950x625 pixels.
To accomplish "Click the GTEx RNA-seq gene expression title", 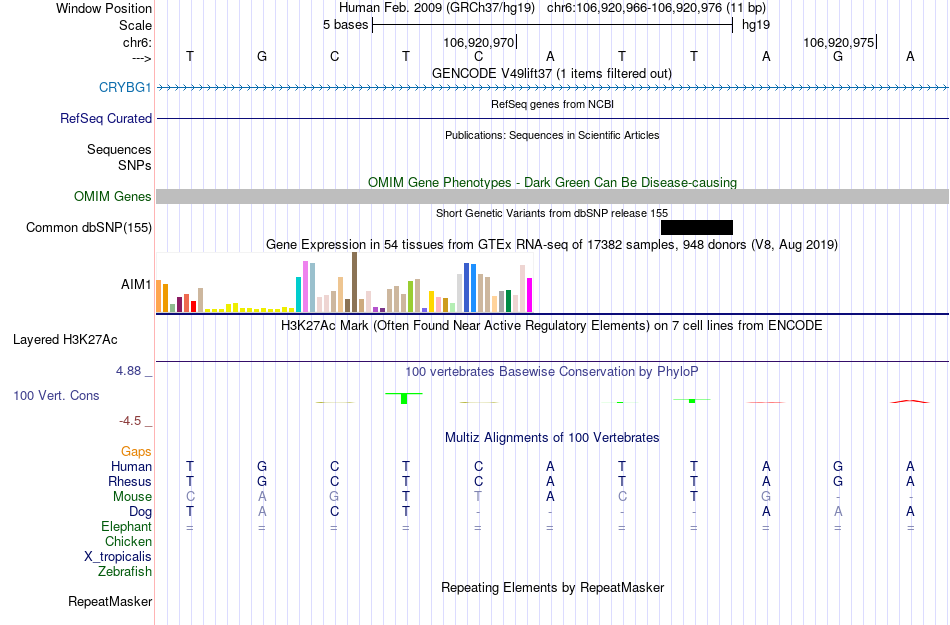I will [552, 245].
